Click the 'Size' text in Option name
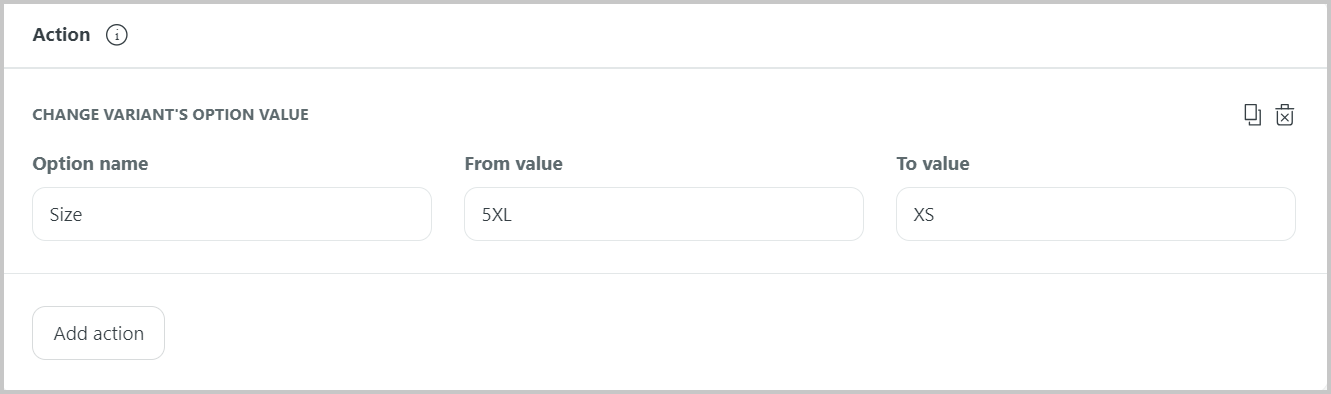 (x=66, y=214)
